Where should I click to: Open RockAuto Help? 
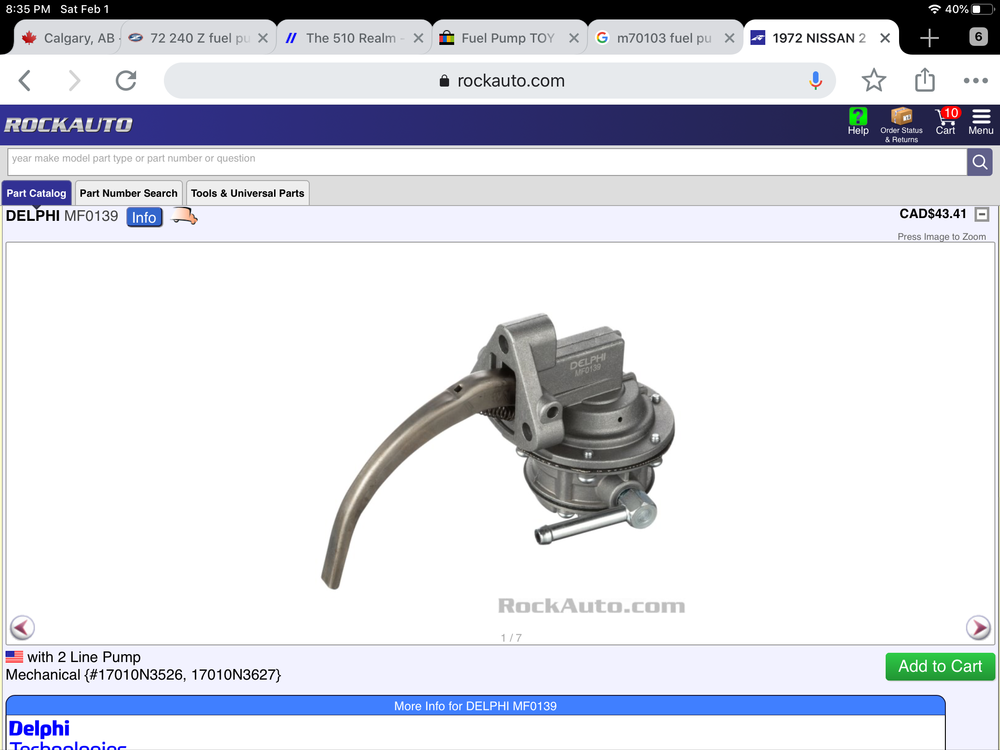(x=858, y=122)
